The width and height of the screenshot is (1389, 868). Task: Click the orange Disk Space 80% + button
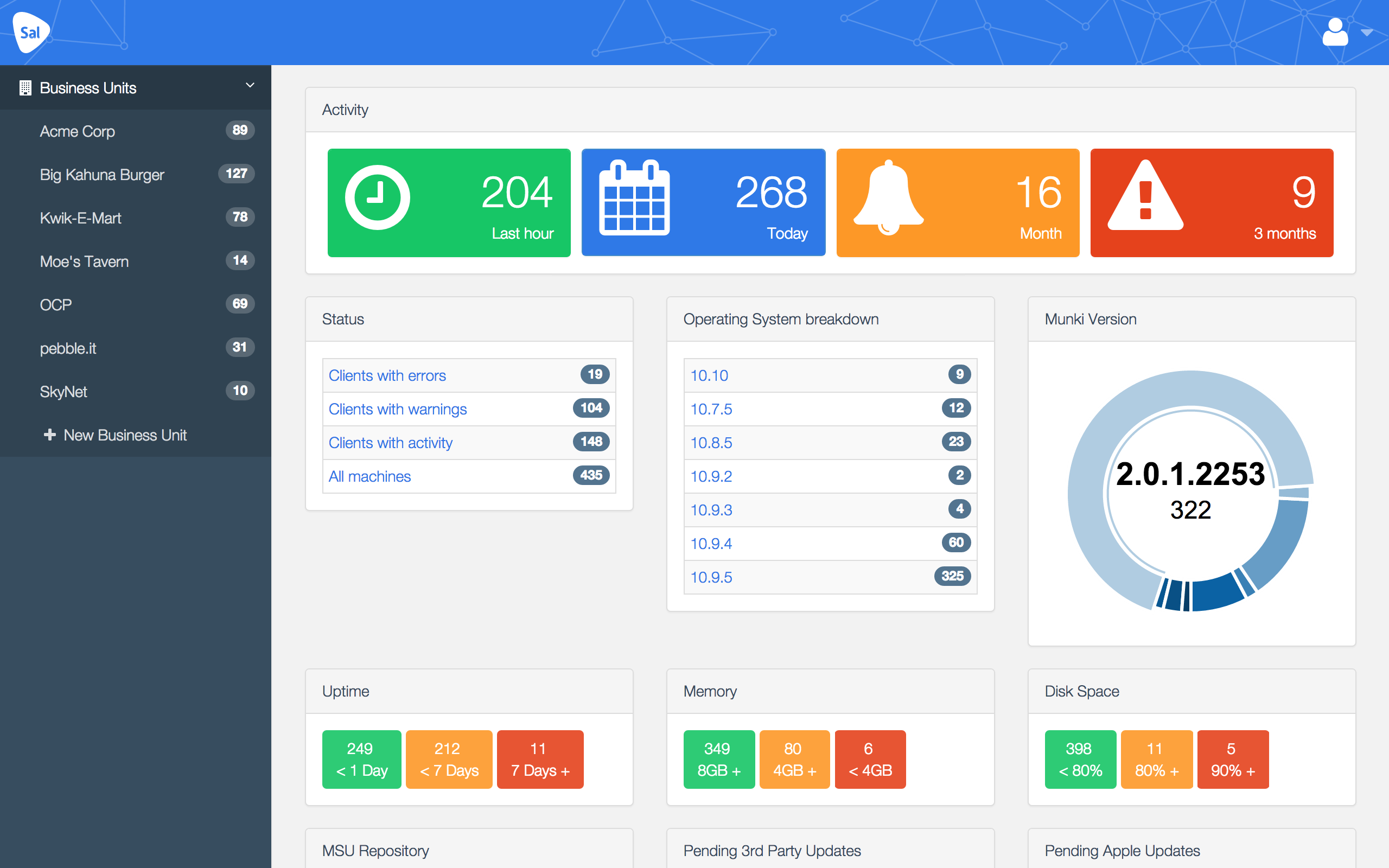pyautogui.click(x=1156, y=759)
